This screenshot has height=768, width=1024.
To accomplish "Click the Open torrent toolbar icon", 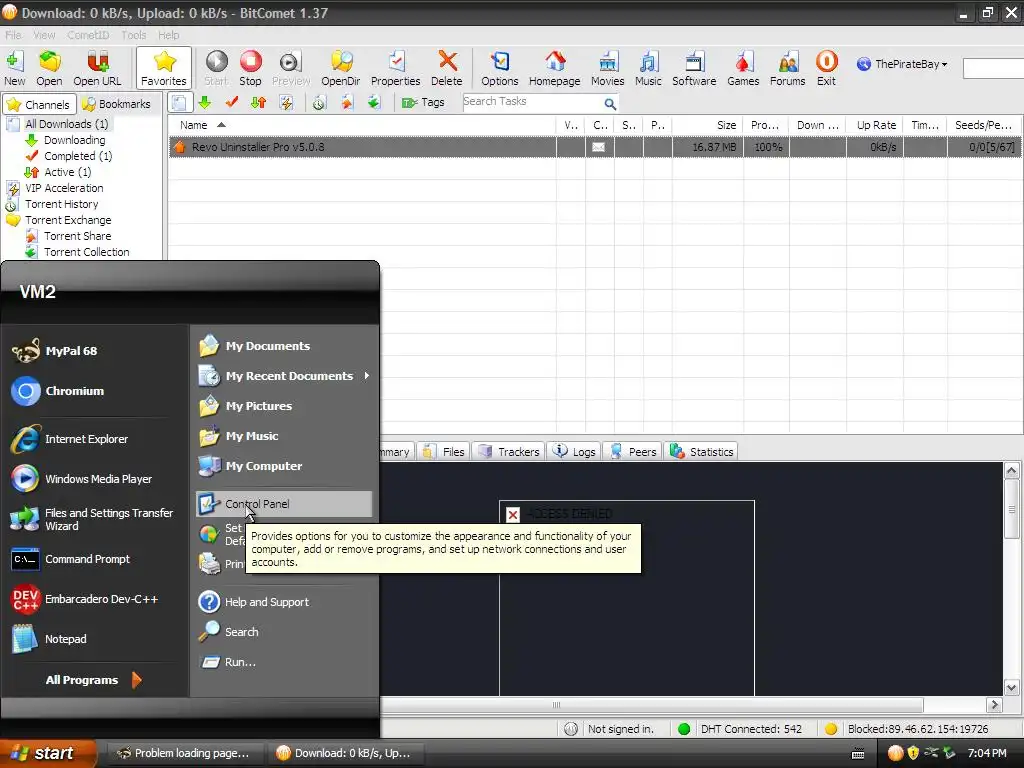I will 49,68.
